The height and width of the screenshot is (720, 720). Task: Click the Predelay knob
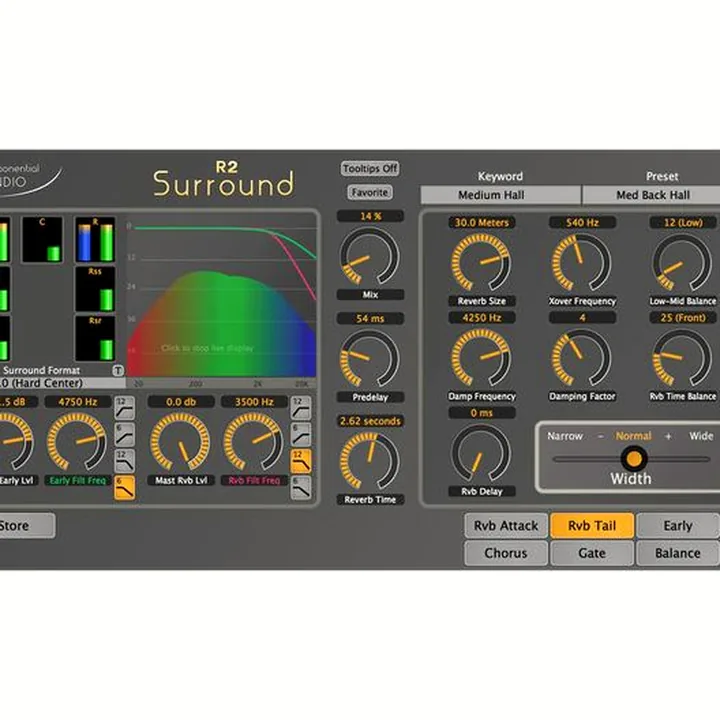pyautogui.click(x=370, y=358)
